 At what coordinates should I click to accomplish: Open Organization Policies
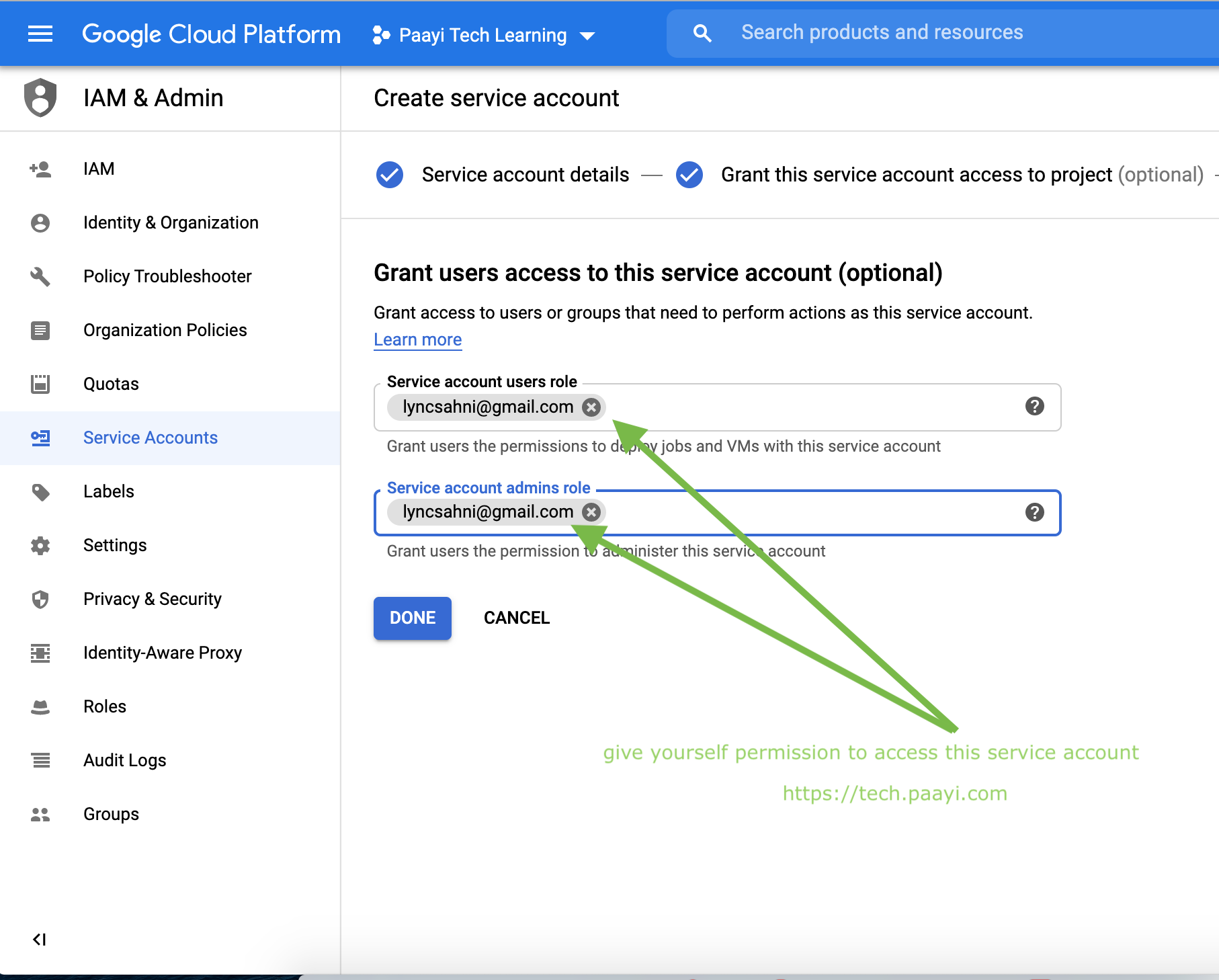(170, 330)
